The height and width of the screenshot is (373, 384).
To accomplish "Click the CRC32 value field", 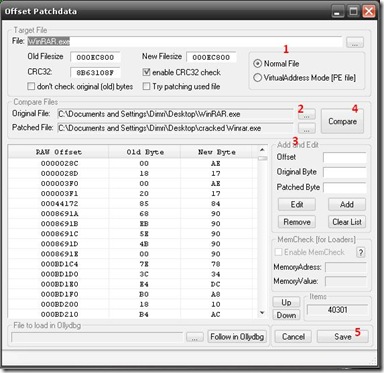I will [x=95, y=72].
